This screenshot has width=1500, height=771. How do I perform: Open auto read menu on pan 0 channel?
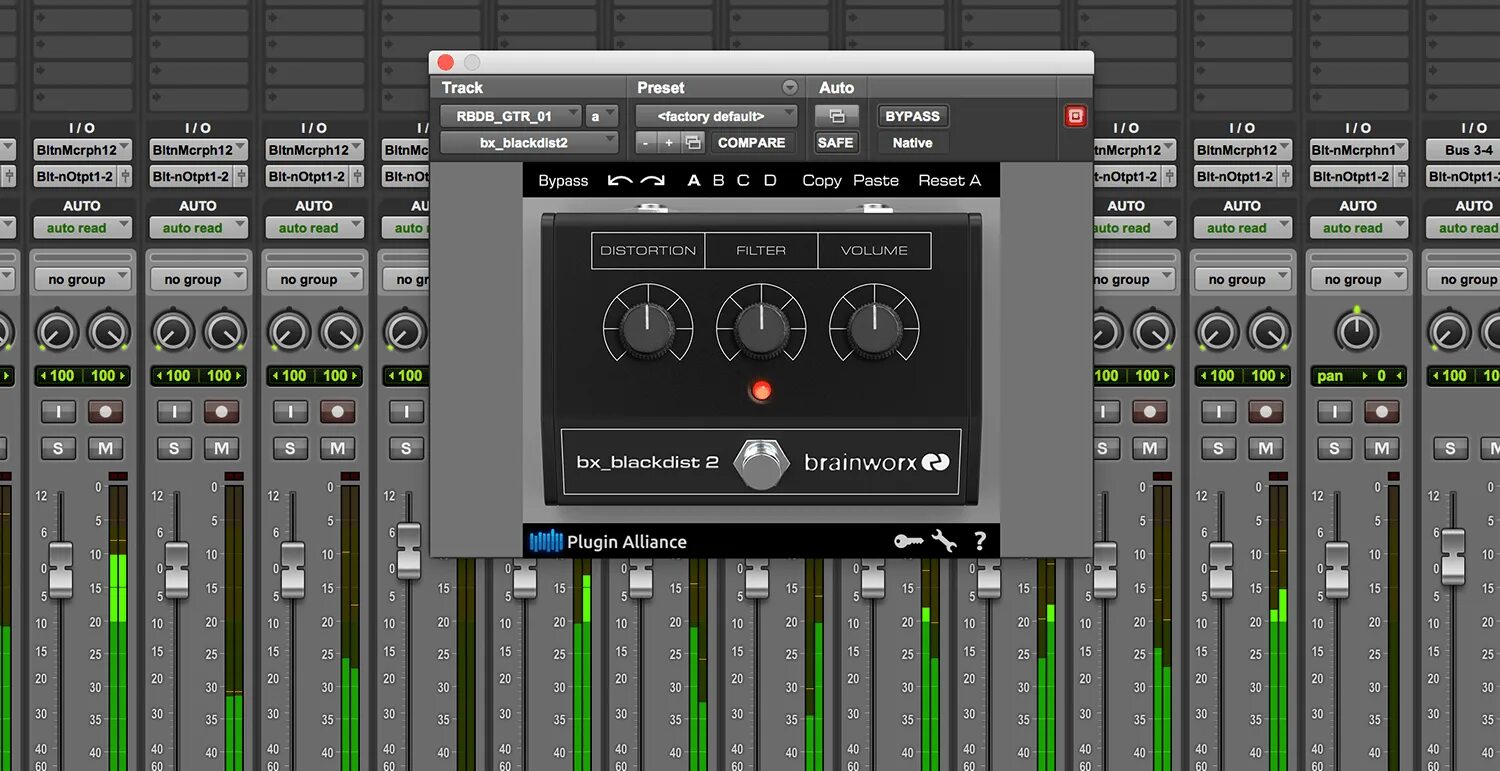coord(1358,228)
